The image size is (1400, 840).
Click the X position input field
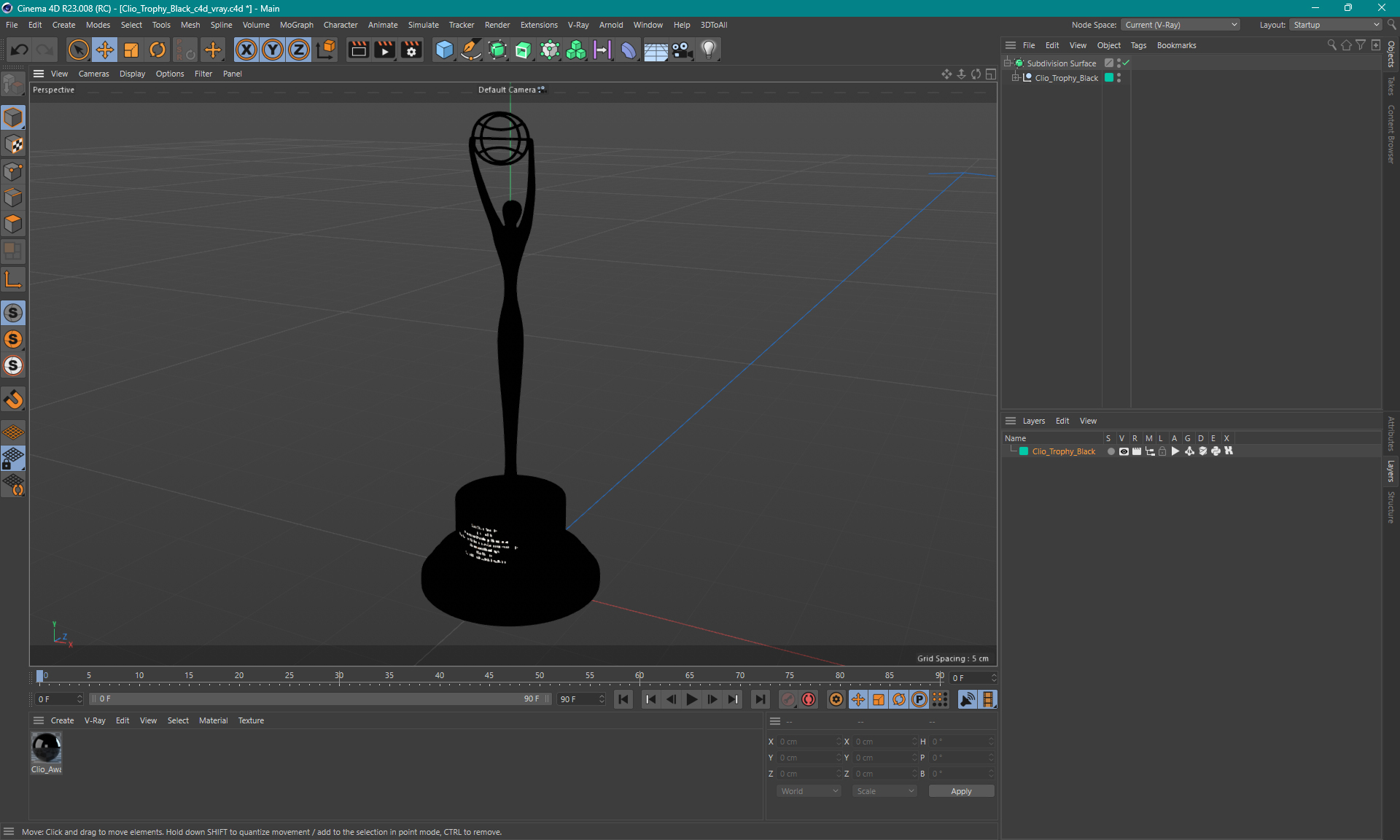tap(808, 742)
